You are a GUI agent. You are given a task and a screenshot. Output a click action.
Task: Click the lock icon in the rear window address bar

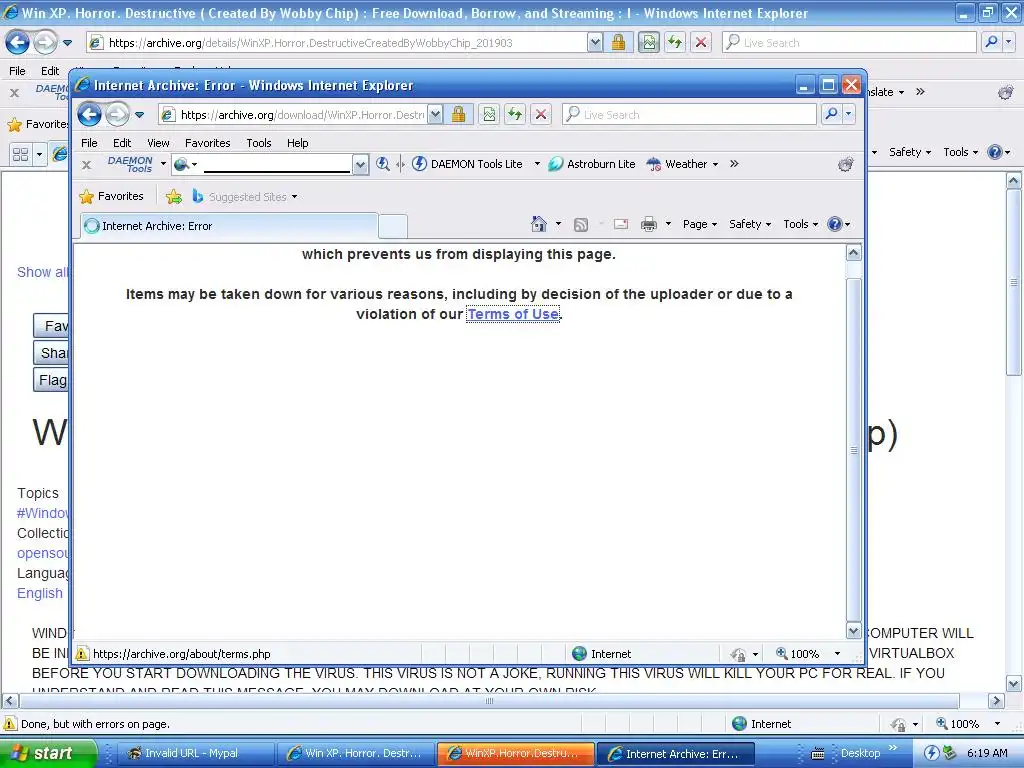[x=618, y=42]
